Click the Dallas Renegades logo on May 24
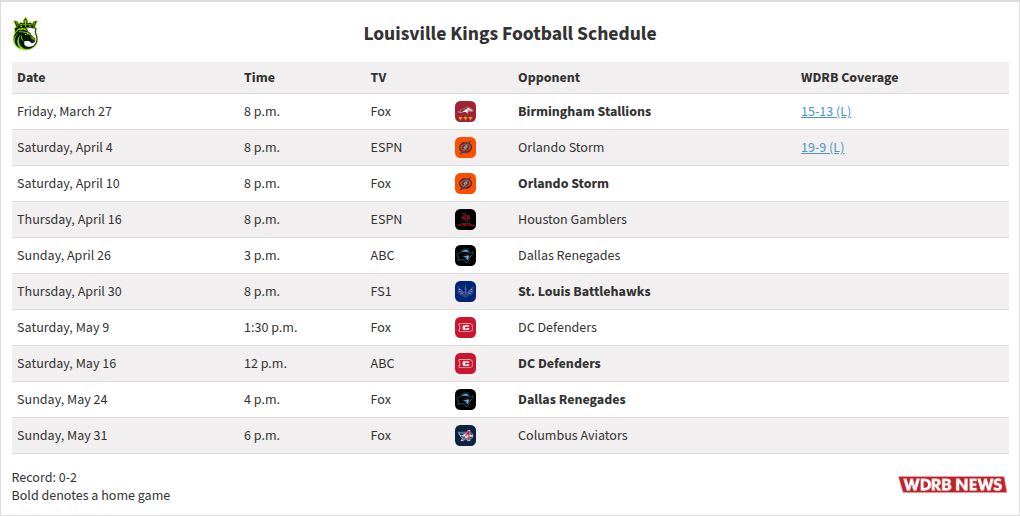 (465, 400)
